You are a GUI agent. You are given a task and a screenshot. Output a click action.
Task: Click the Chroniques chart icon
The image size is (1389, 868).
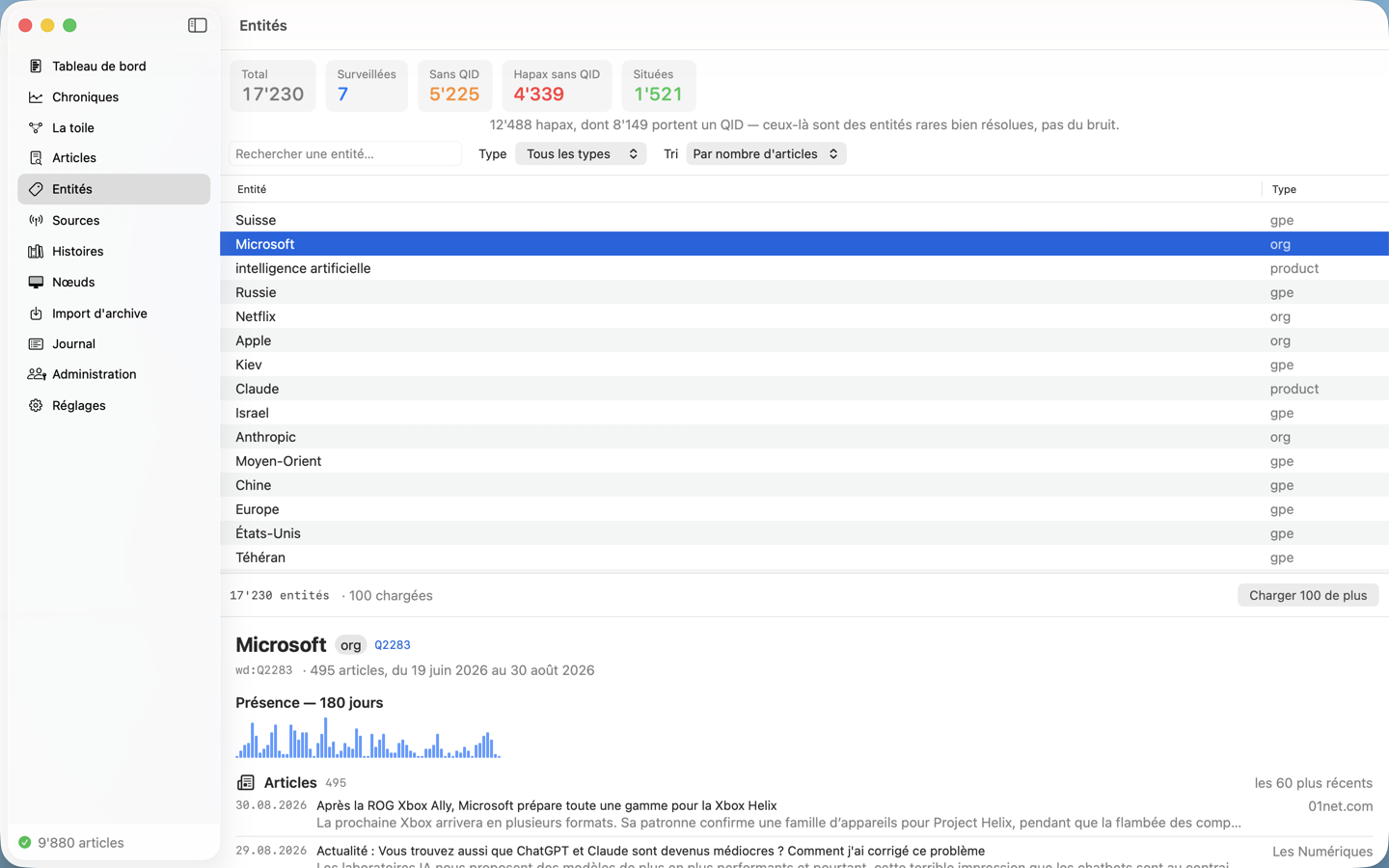[36, 97]
